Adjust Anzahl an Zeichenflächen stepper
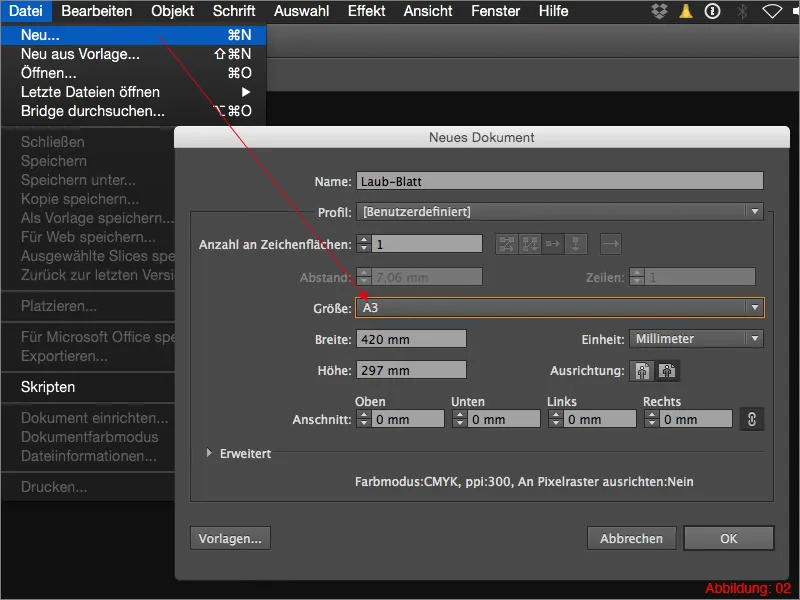Screen dimensions: 800x600 364,244
